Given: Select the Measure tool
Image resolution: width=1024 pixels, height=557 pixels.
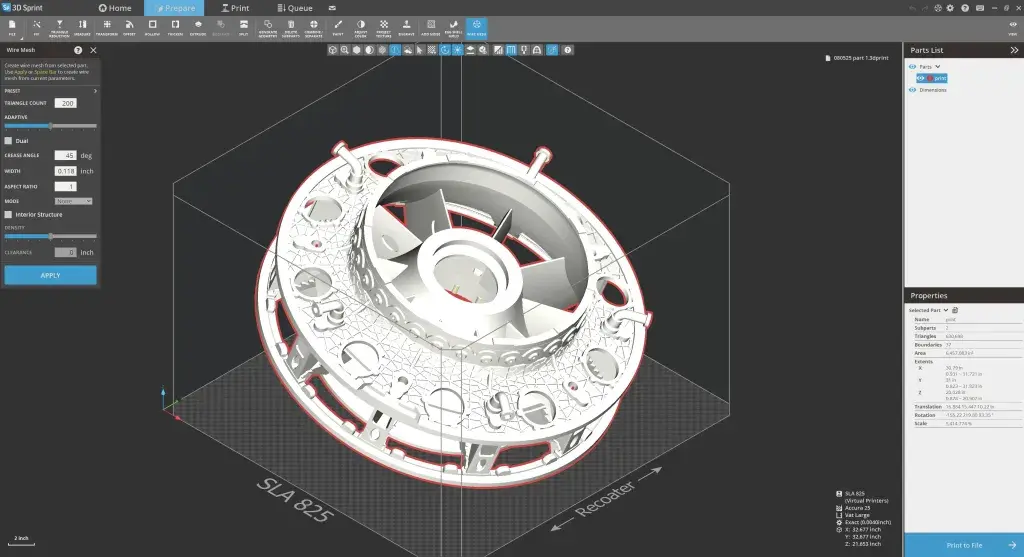Looking at the screenshot, I should pyautogui.click(x=82, y=27).
